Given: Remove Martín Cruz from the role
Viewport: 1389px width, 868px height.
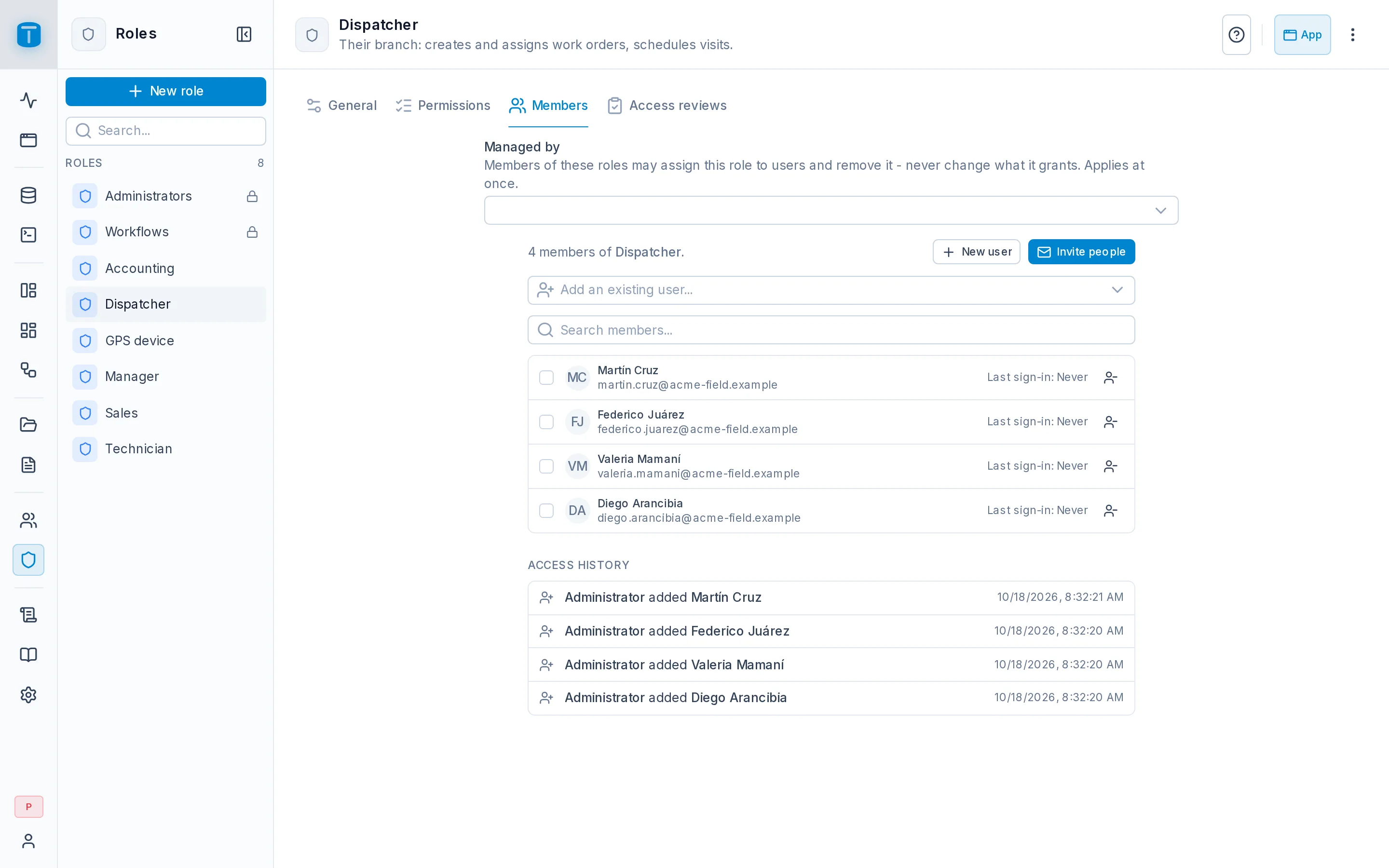Looking at the screenshot, I should (x=1111, y=378).
